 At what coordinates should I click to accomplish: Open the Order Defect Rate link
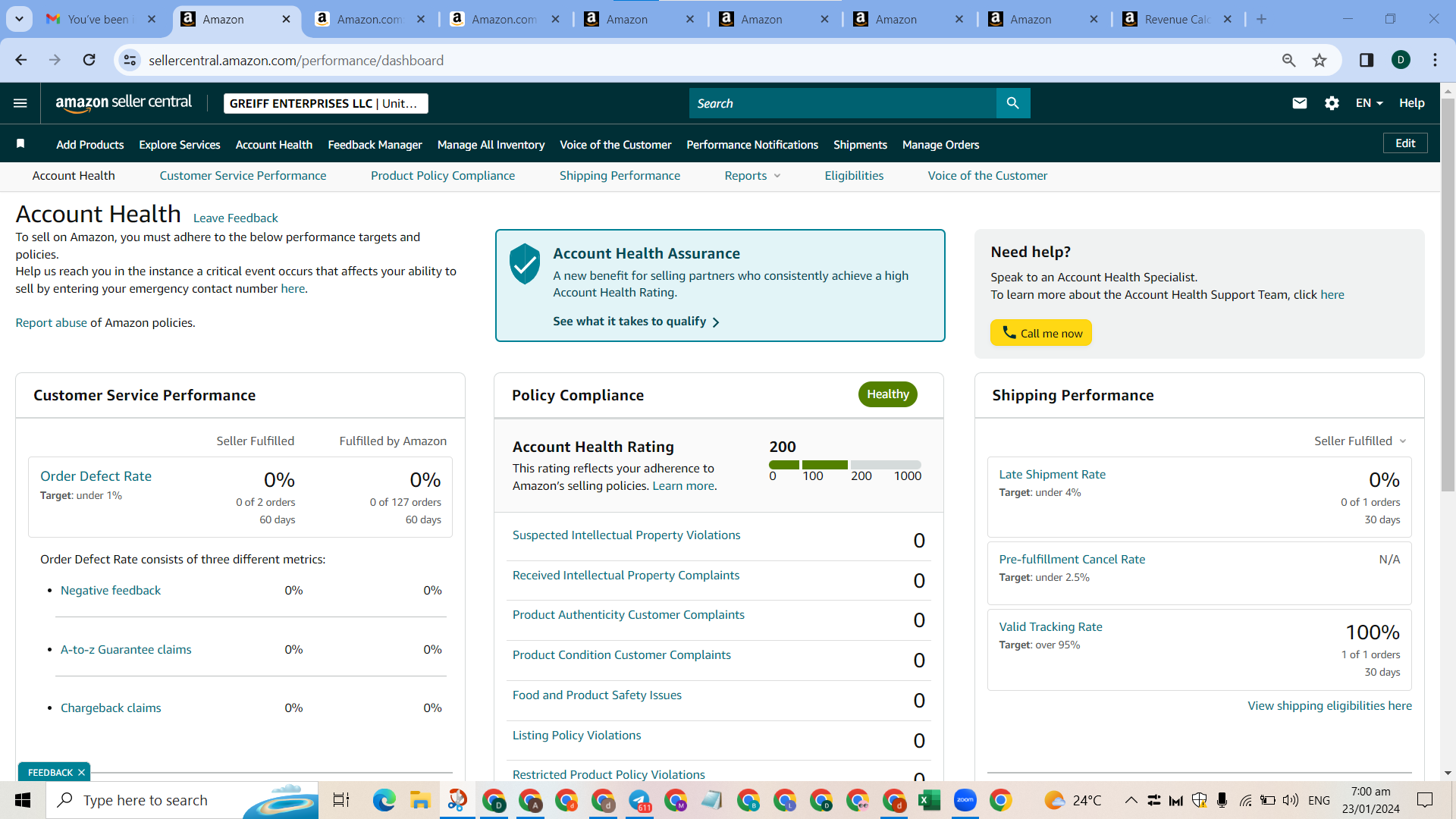96,475
